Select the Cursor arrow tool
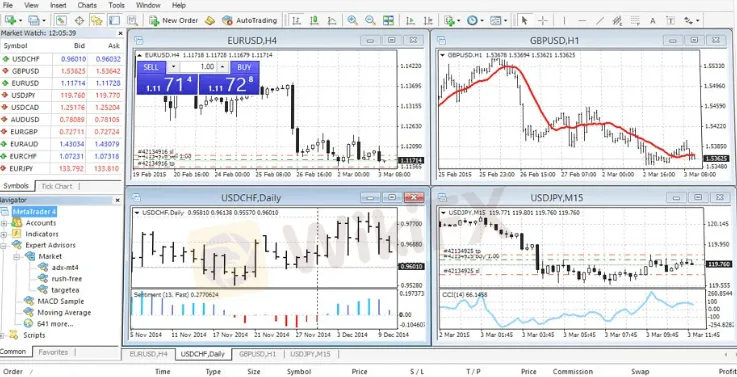Image resolution: width=737 pixels, height=377 pixels. click(525, 20)
